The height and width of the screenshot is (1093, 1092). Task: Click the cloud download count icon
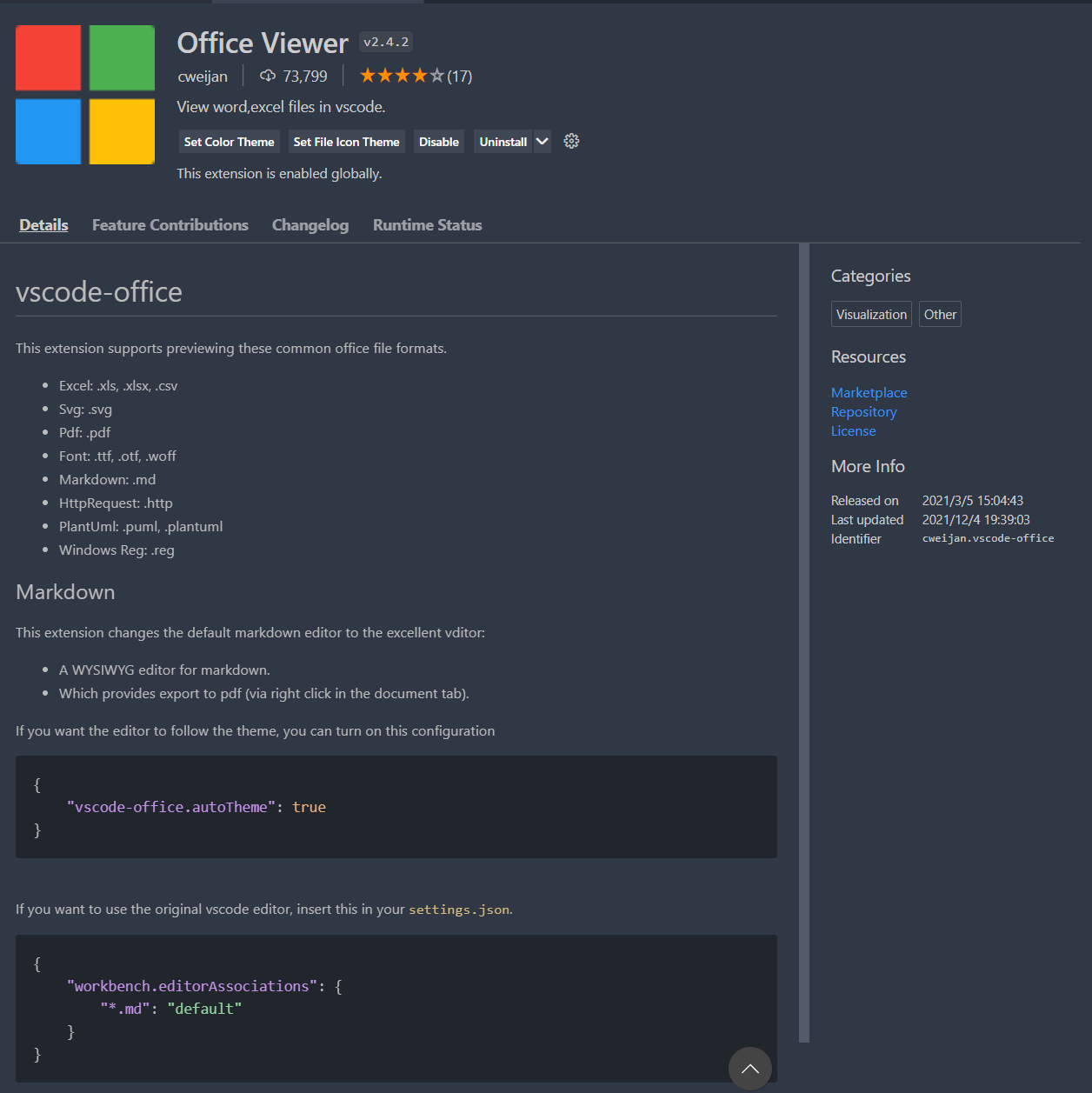point(268,76)
